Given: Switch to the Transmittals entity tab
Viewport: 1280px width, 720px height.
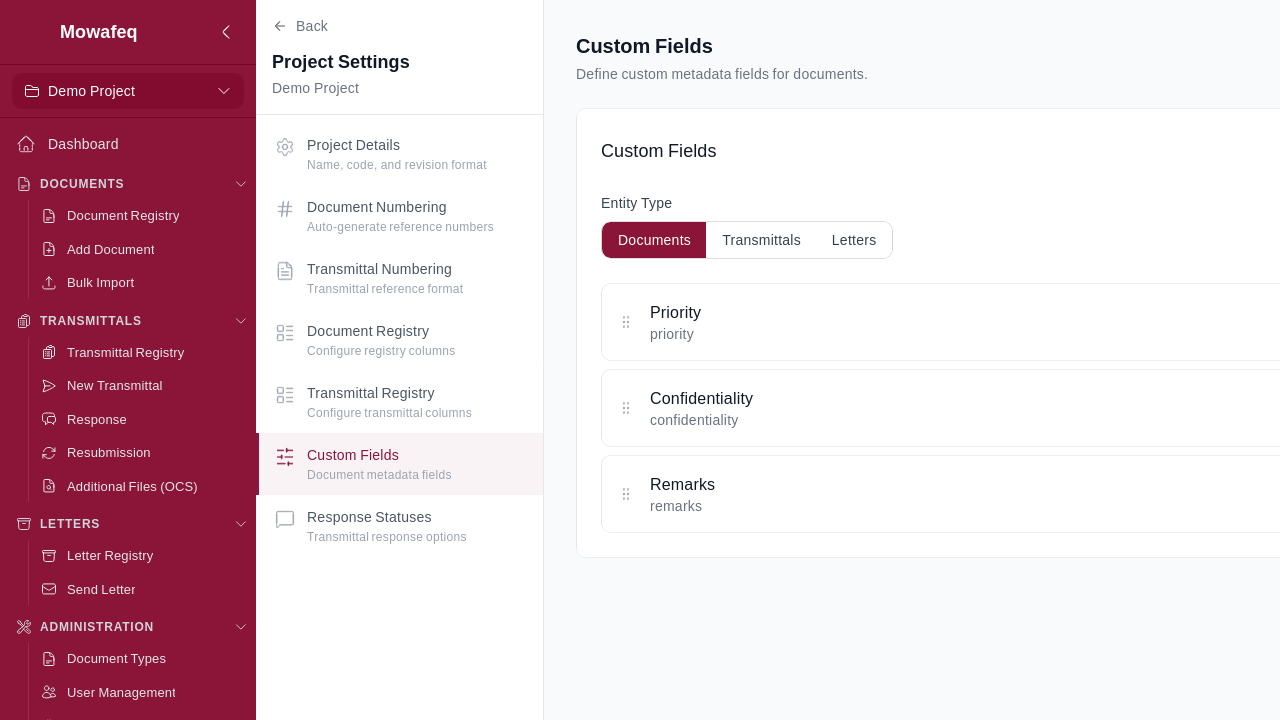Looking at the screenshot, I should (x=761, y=240).
